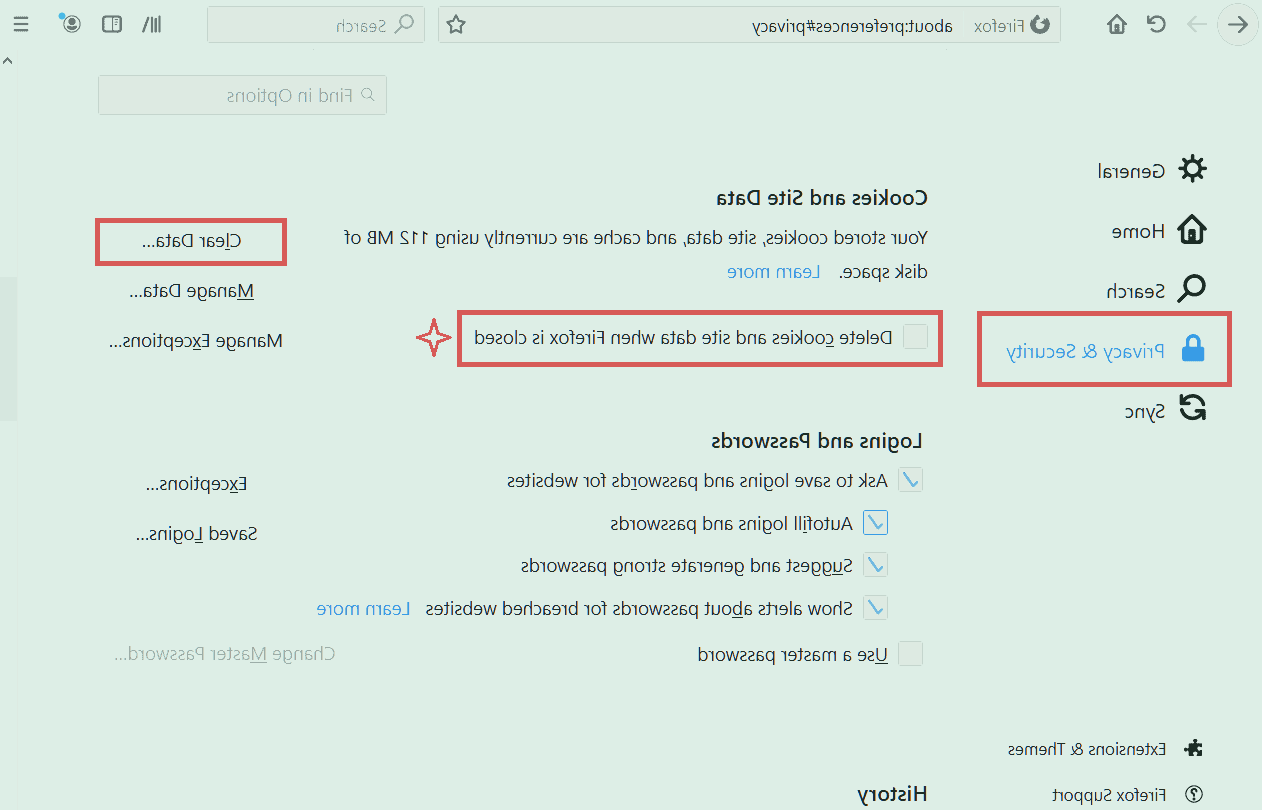The width and height of the screenshot is (1262, 810).
Task: Go to the browser home page icon
Action: (1117, 25)
